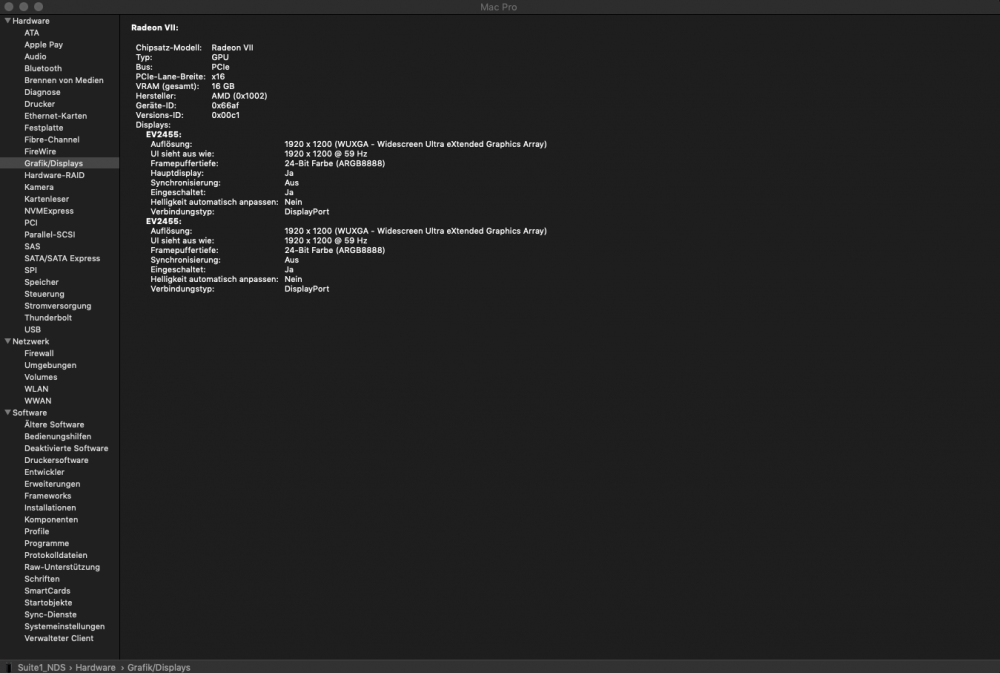Screen dimensions: 1000x673
Task: Open Firewall under Netzwerk
Action: coord(39,353)
